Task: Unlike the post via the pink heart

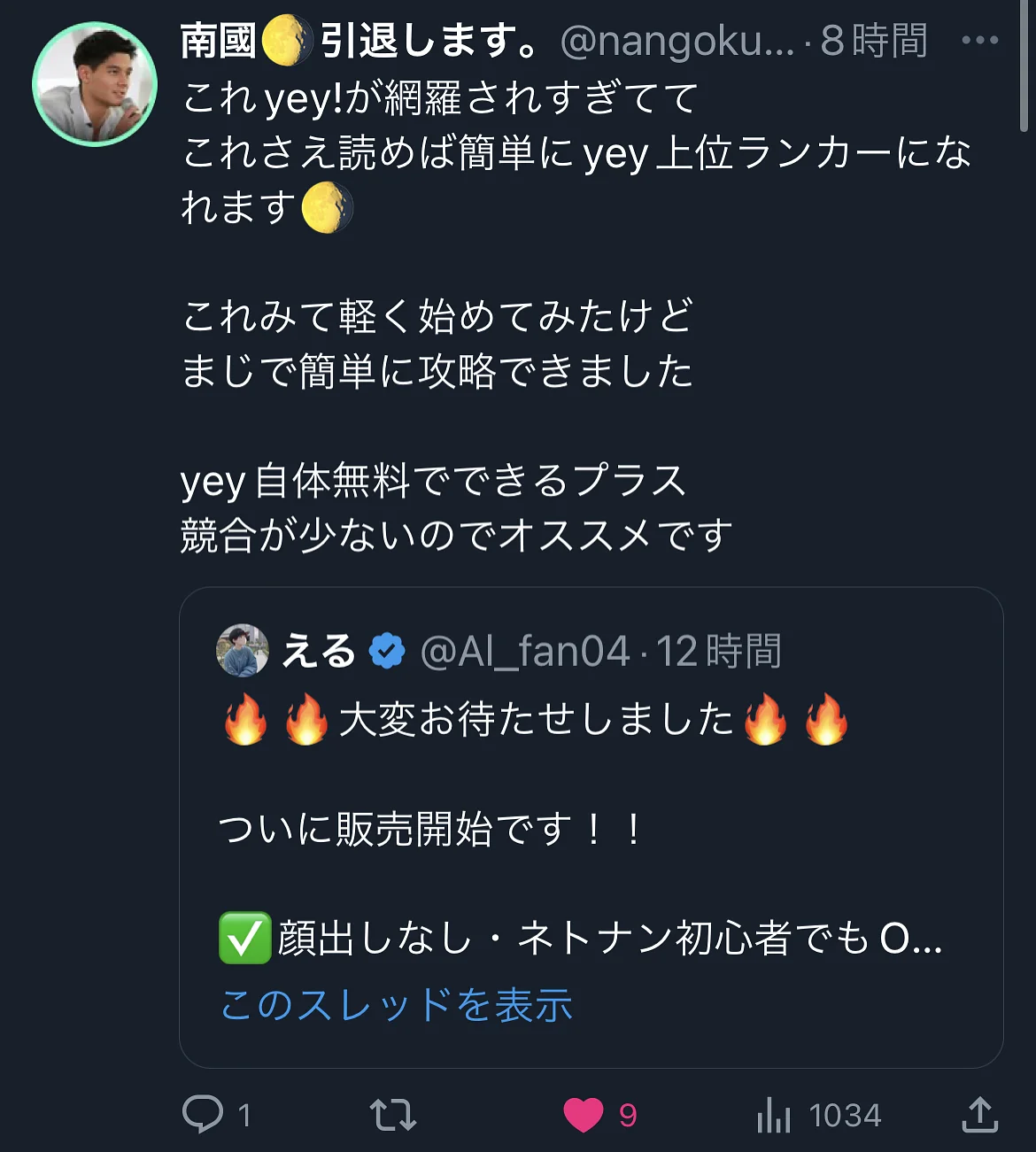Action: click(584, 1115)
